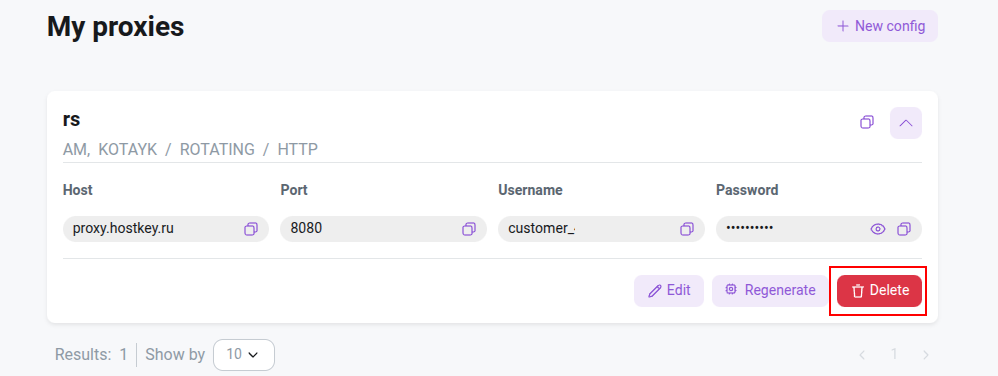The width and height of the screenshot is (998, 376).
Task: Delete the rs proxy
Action: click(879, 291)
